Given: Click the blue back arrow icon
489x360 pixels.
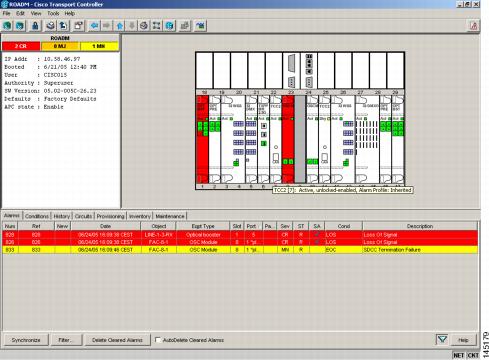Looking at the screenshot, I should 95,25.
